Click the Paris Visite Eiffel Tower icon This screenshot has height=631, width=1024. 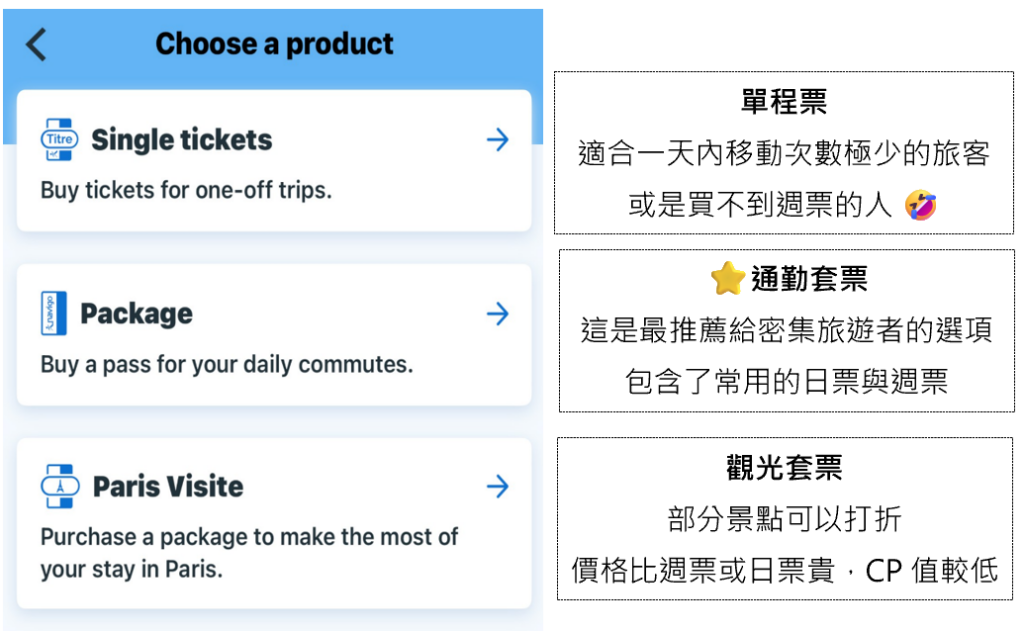[60, 486]
